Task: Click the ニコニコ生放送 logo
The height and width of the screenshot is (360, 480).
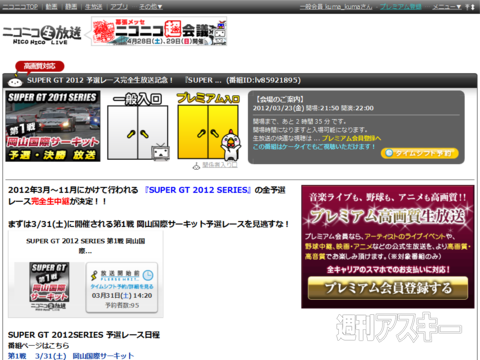Action: coord(42,35)
